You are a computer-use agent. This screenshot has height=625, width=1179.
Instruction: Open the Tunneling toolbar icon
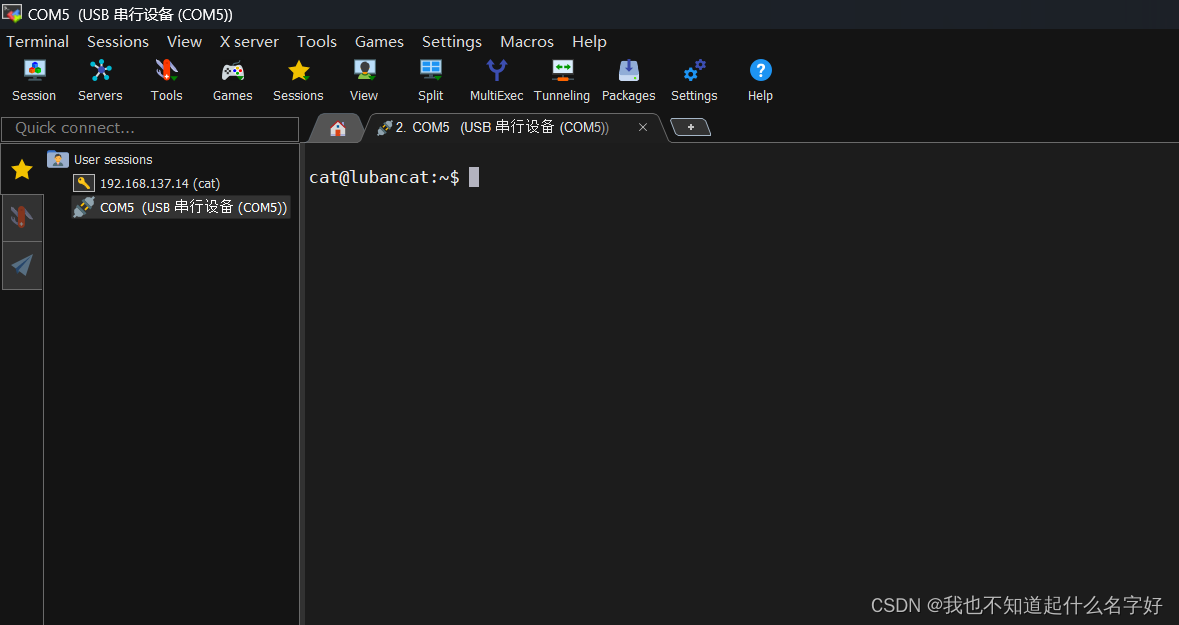(562, 80)
